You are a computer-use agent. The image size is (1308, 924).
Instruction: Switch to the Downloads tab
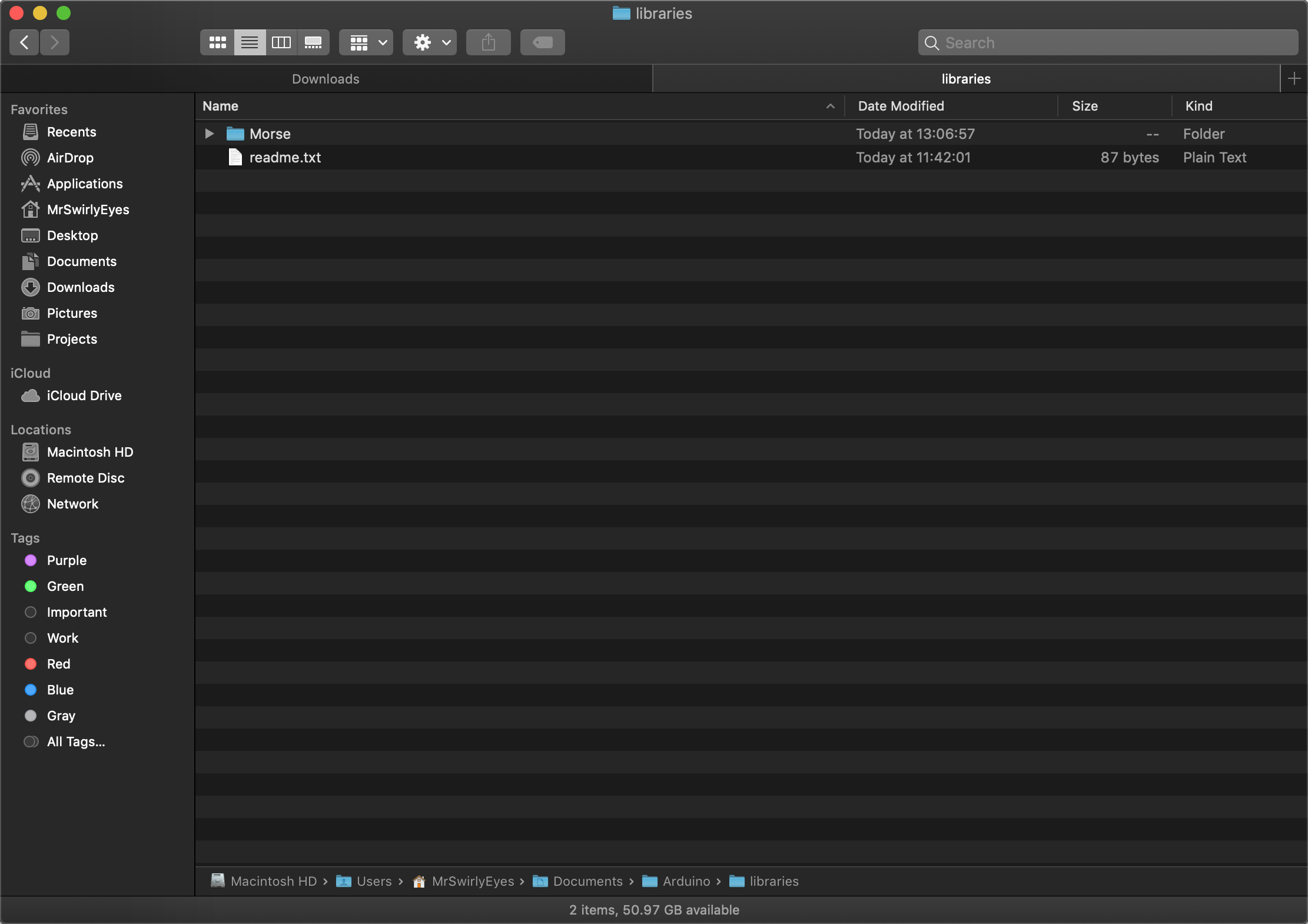point(326,79)
